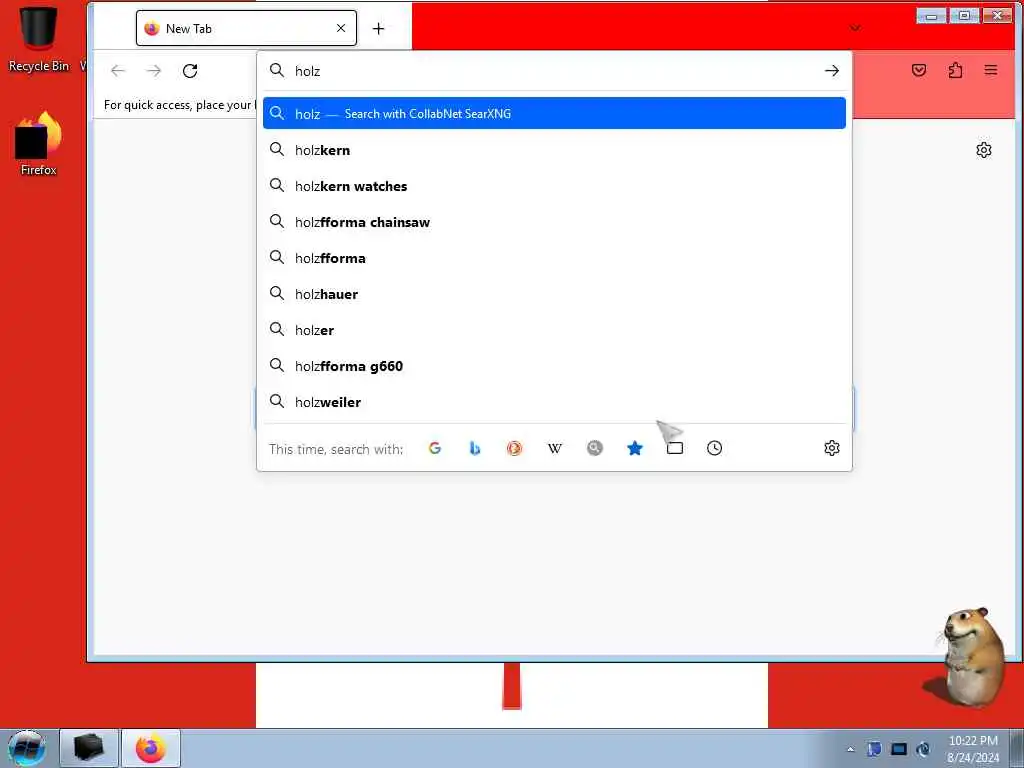This screenshot has height=768, width=1024.
Task: Click the tray monitor display icon
Action: (899, 750)
